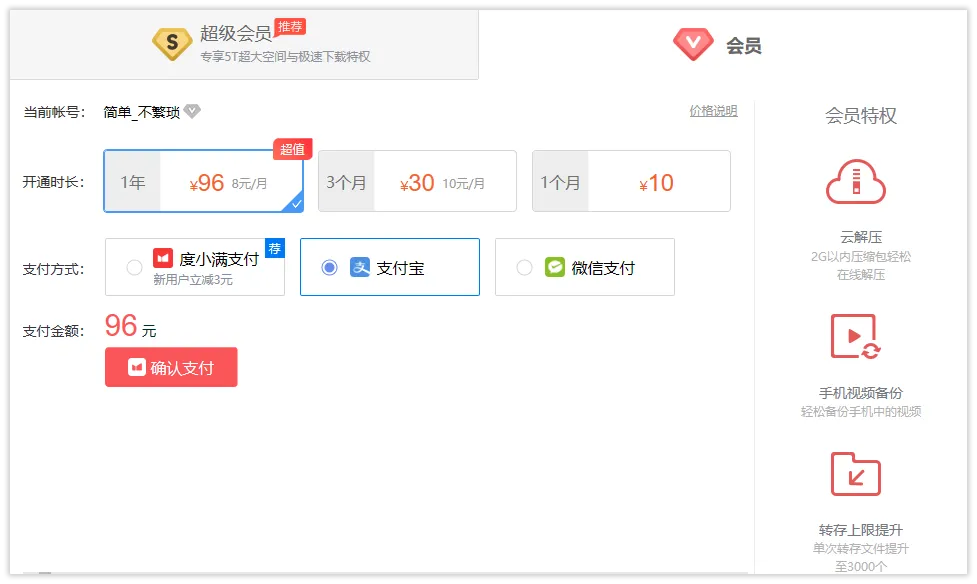This screenshot has width=977, height=584.
Task: Choose the 3个月 ¥30 plan
Action: [417, 181]
